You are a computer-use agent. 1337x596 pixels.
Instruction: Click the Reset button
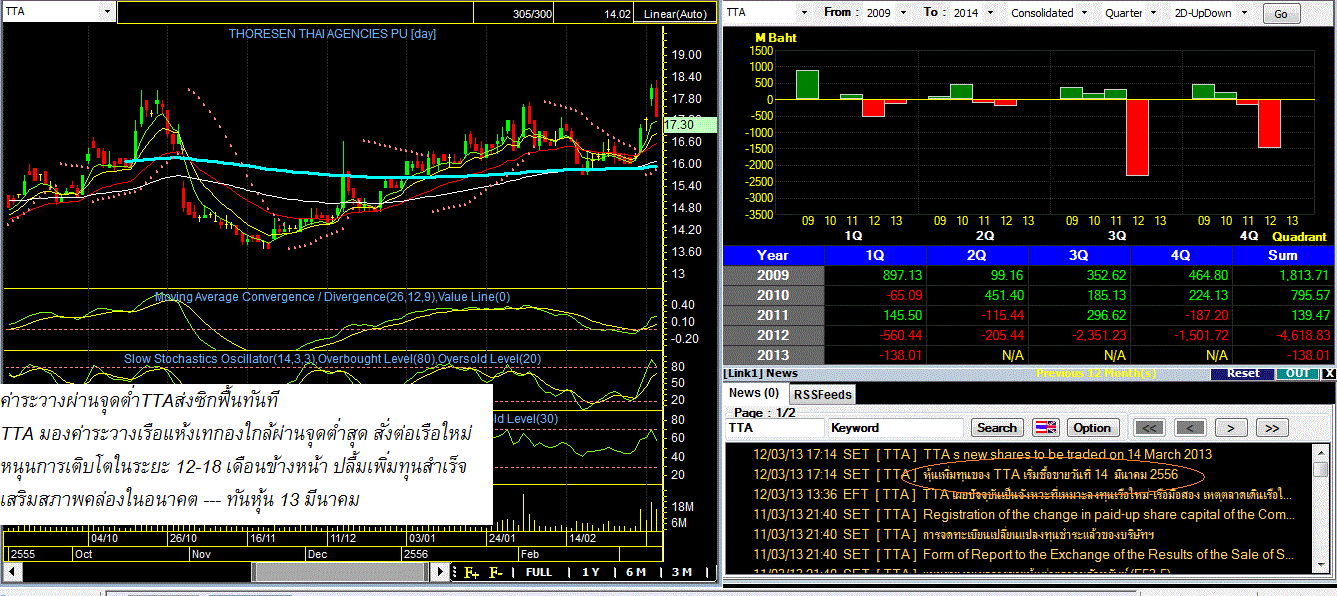1242,373
